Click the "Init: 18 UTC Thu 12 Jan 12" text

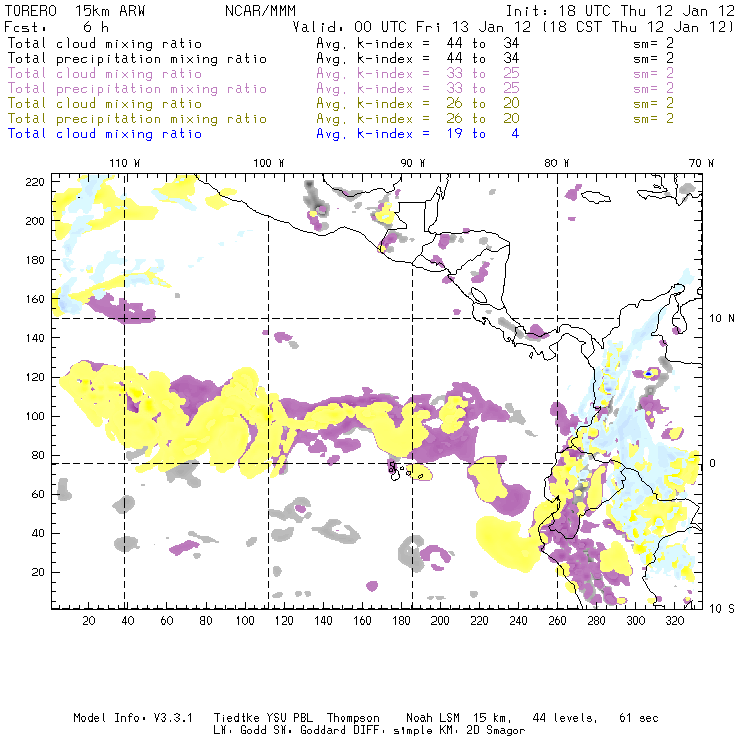point(620,11)
